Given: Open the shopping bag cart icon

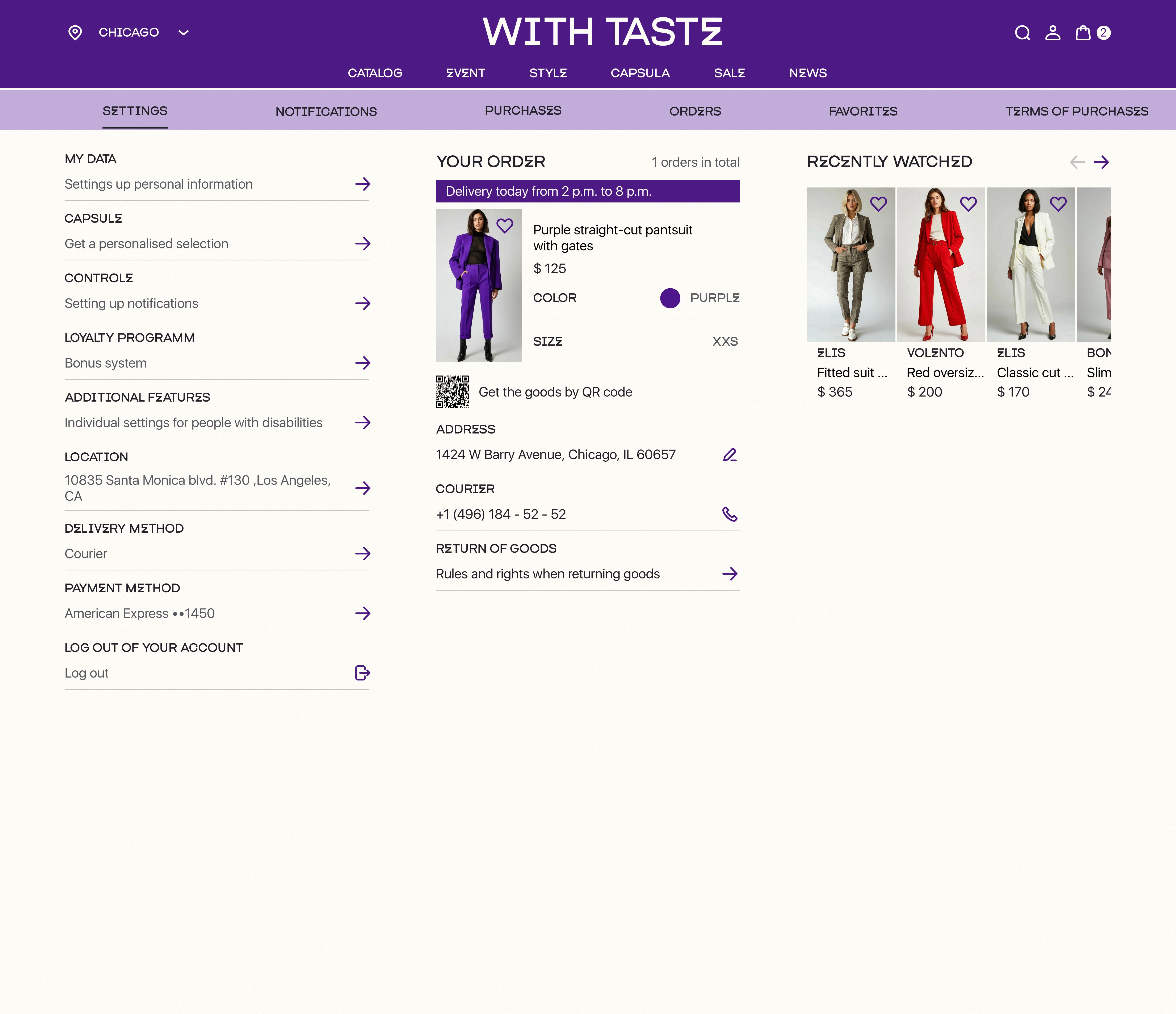Looking at the screenshot, I should [x=1083, y=33].
